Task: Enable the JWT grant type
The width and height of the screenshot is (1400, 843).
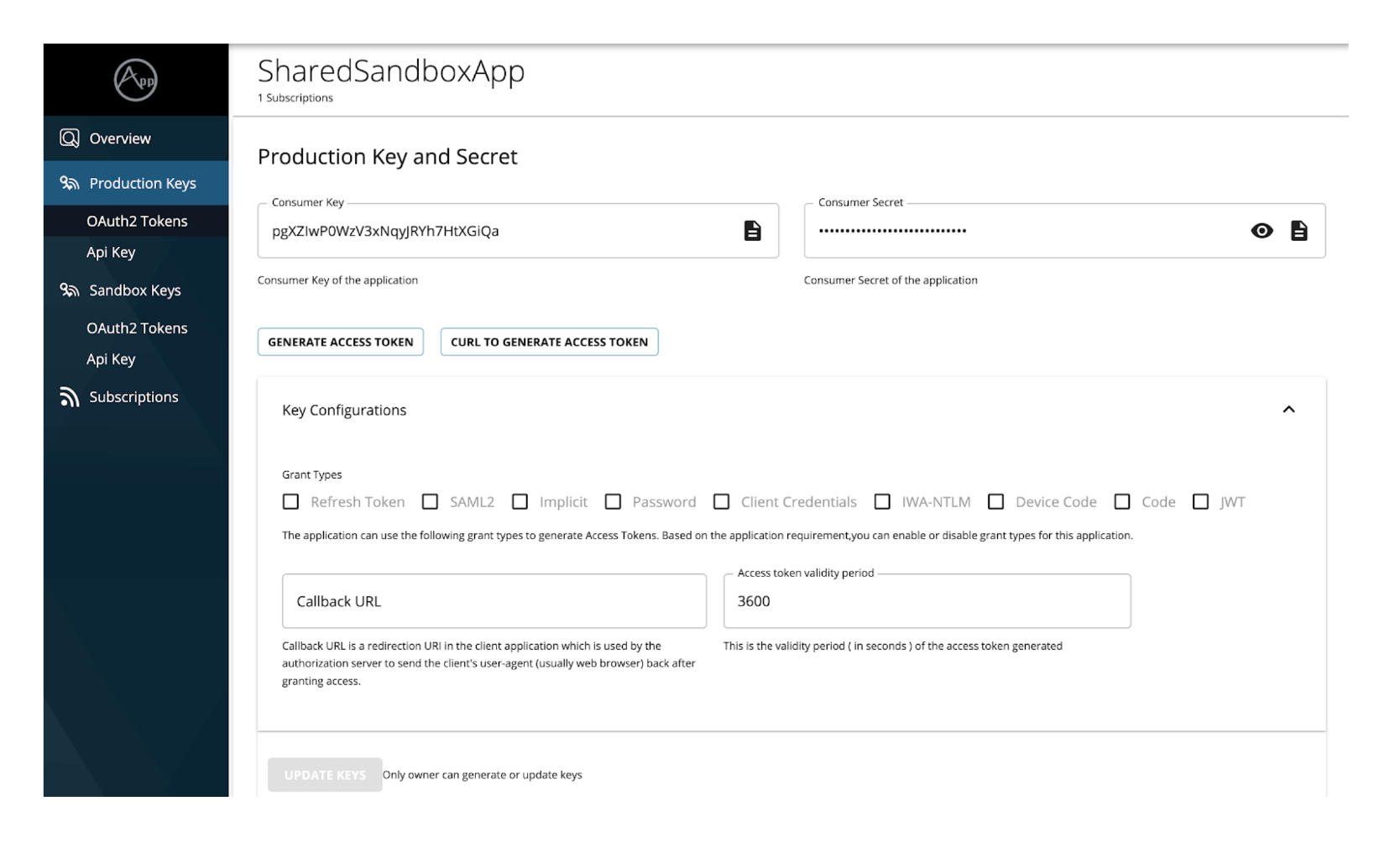Action: click(1201, 501)
